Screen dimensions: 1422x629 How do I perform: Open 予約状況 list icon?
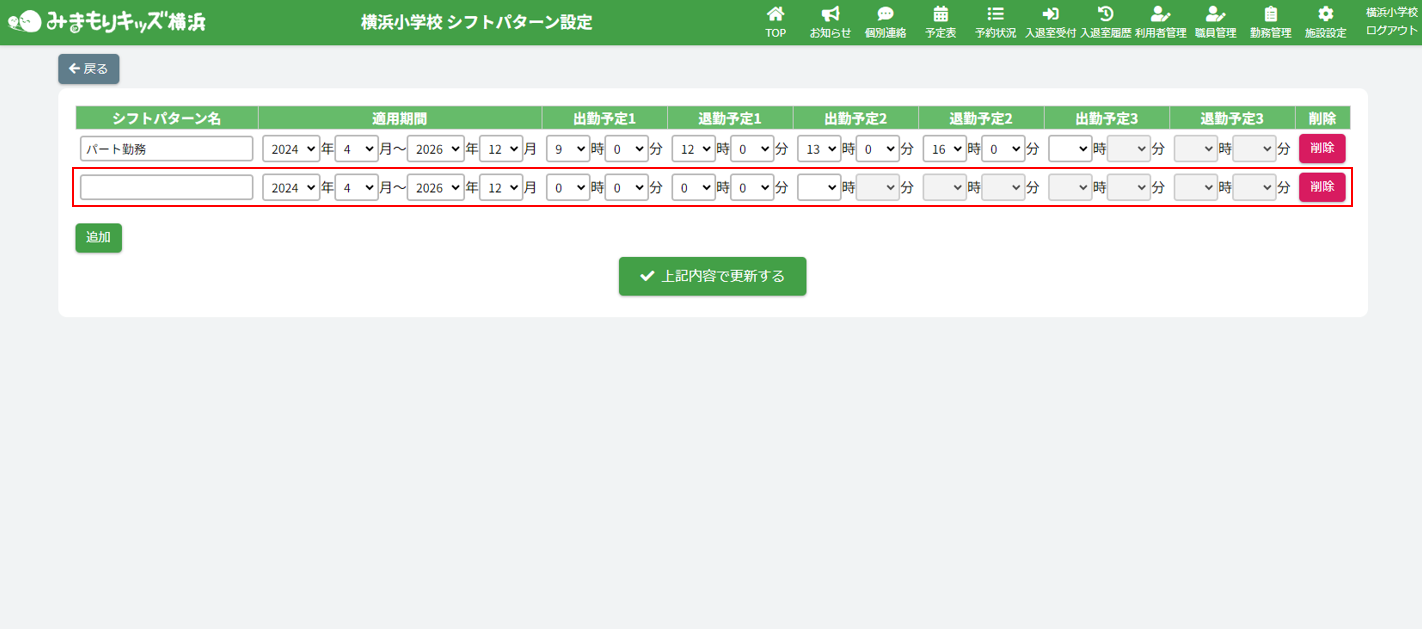coord(995,14)
